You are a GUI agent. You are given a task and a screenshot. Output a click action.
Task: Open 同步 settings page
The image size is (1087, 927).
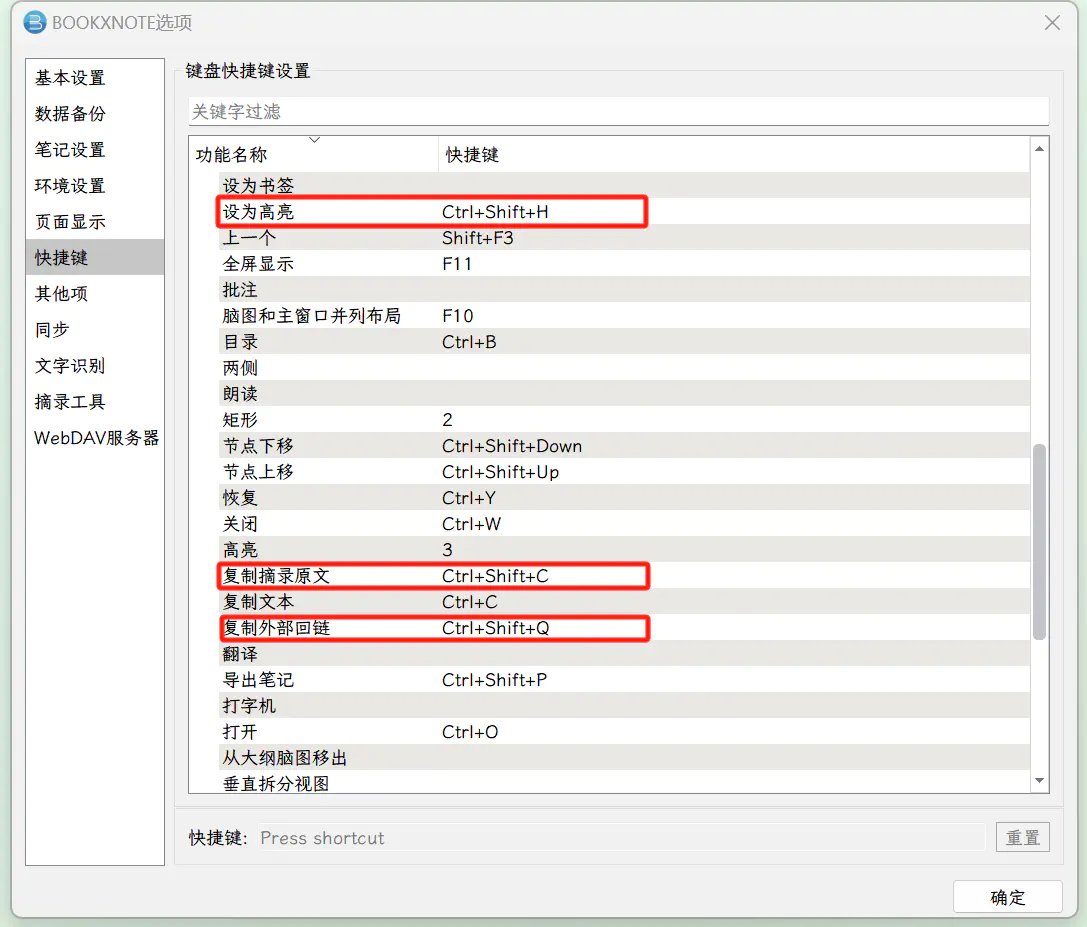pos(94,330)
